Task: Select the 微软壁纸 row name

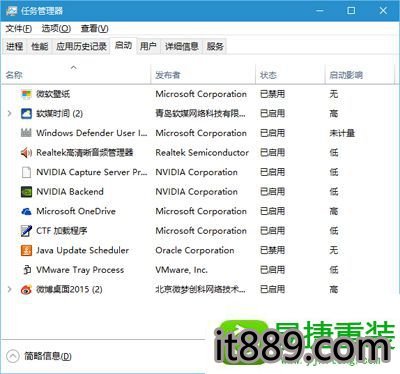Action: (x=53, y=94)
